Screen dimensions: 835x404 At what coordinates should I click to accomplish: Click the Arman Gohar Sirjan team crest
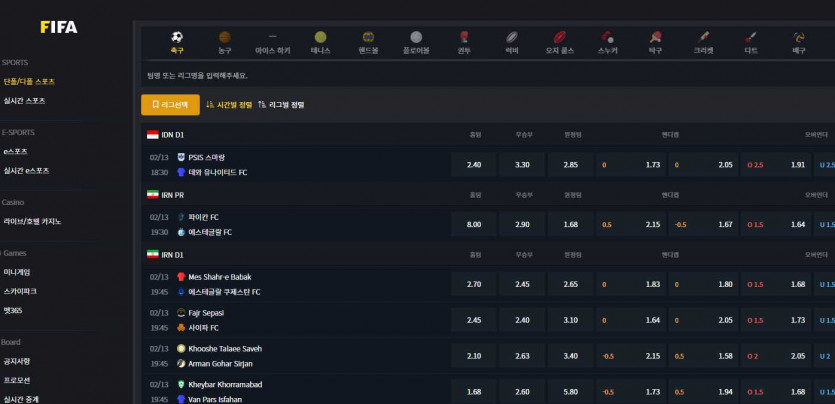[x=181, y=364]
